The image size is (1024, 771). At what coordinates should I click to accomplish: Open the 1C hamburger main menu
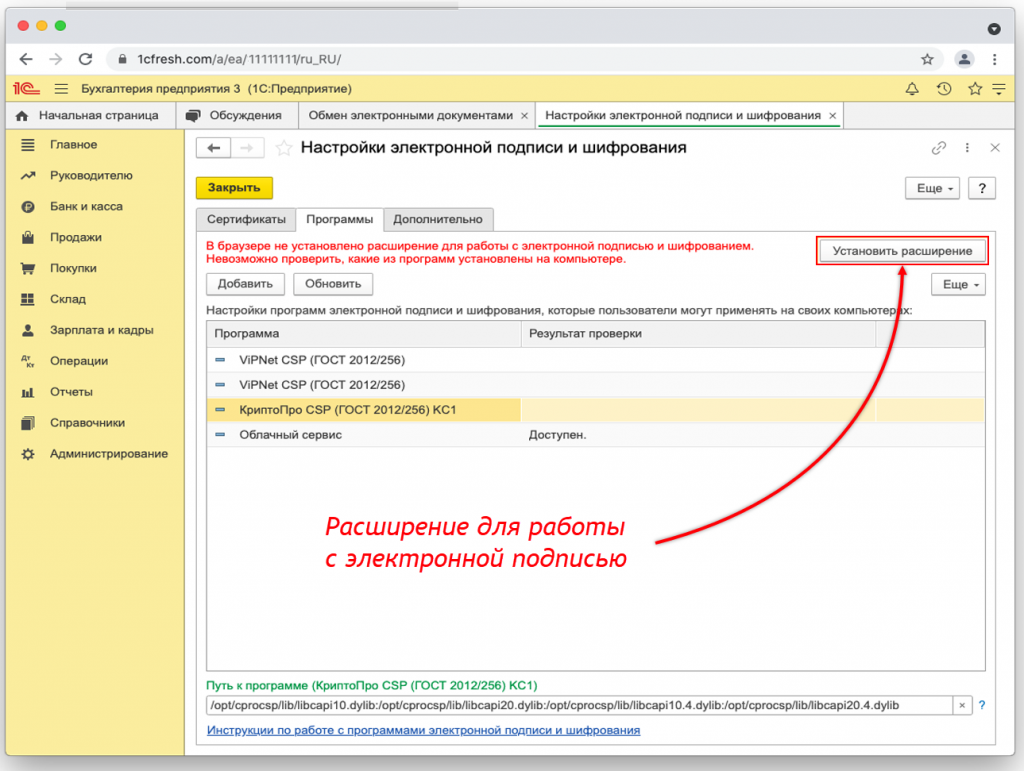click(61, 88)
